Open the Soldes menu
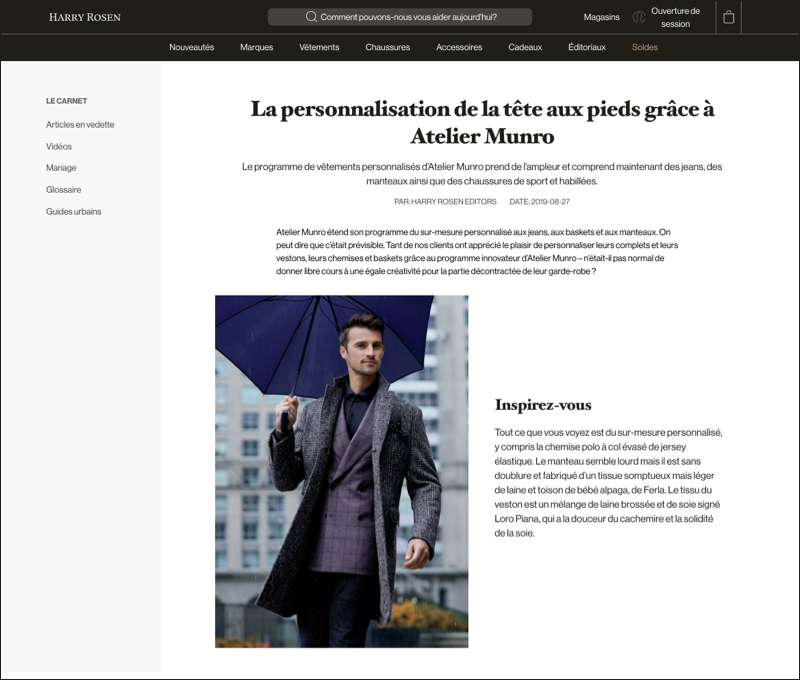The height and width of the screenshot is (680, 800). coord(644,47)
